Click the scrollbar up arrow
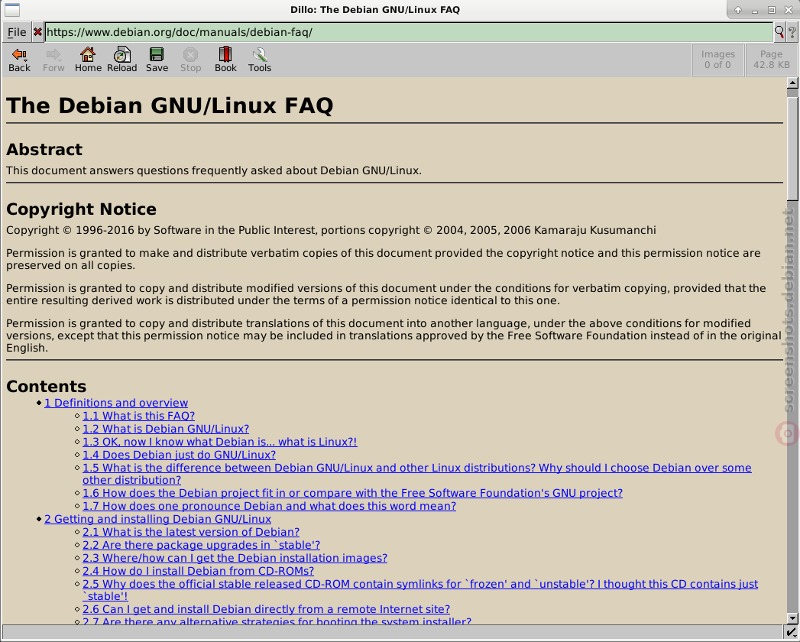 point(792,83)
